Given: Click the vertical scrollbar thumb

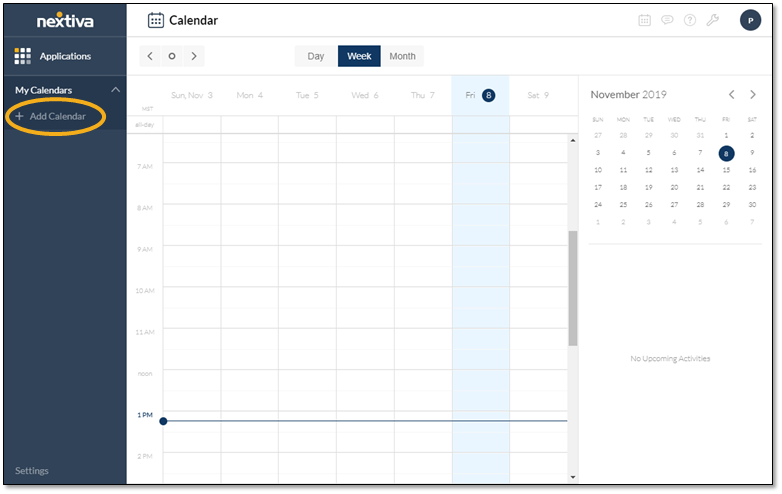Looking at the screenshot, I should pos(573,288).
